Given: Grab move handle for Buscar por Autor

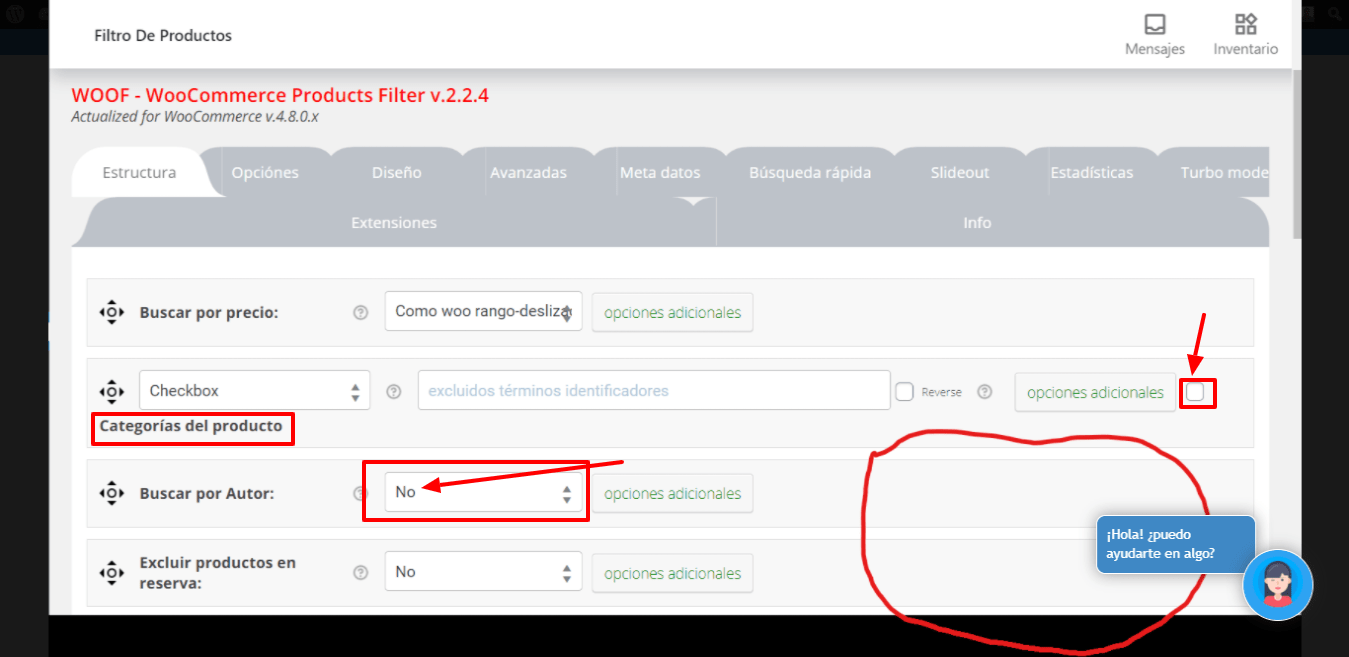Looking at the screenshot, I should pos(111,493).
